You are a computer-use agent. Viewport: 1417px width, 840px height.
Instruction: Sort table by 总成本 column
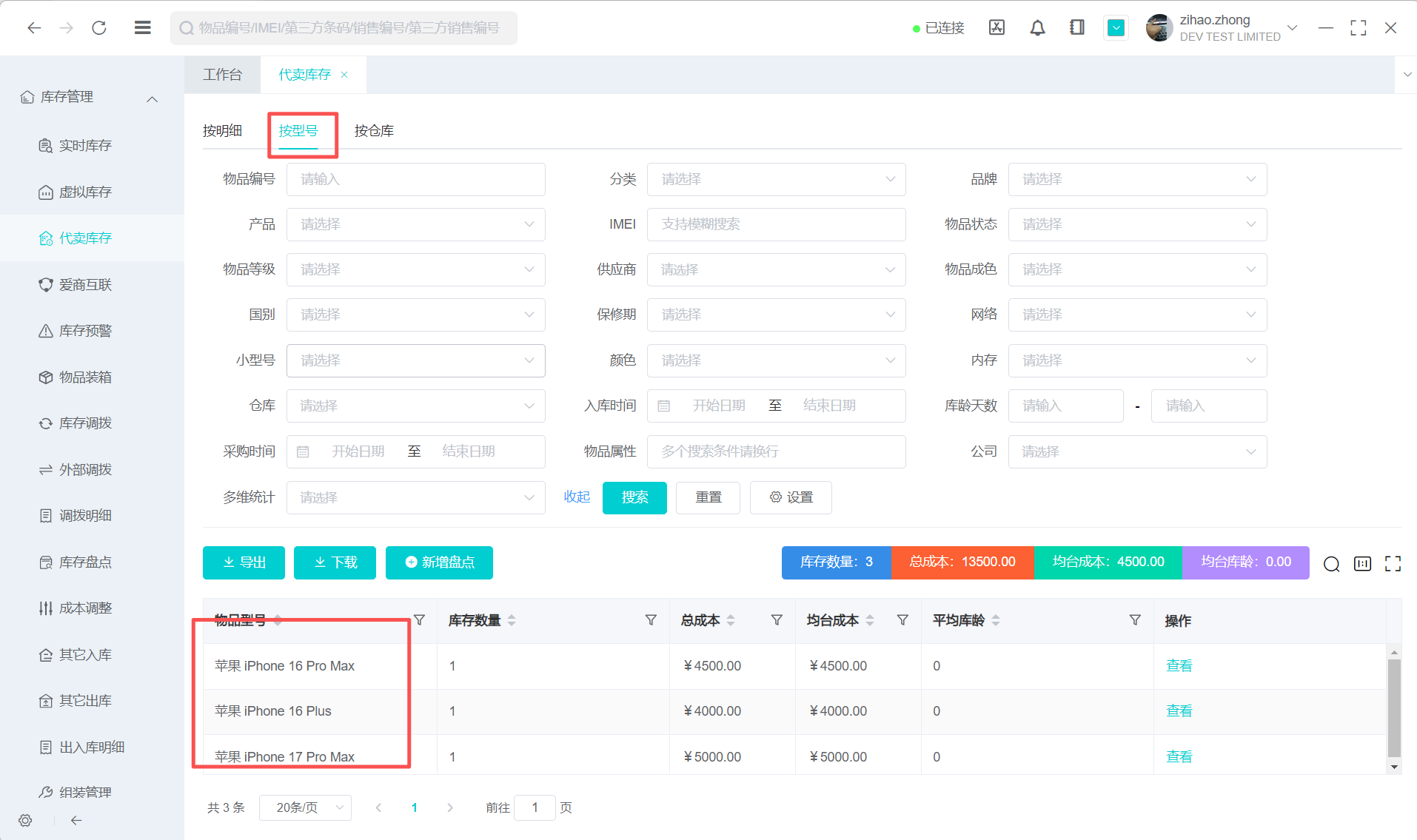(x=731, y=620)
